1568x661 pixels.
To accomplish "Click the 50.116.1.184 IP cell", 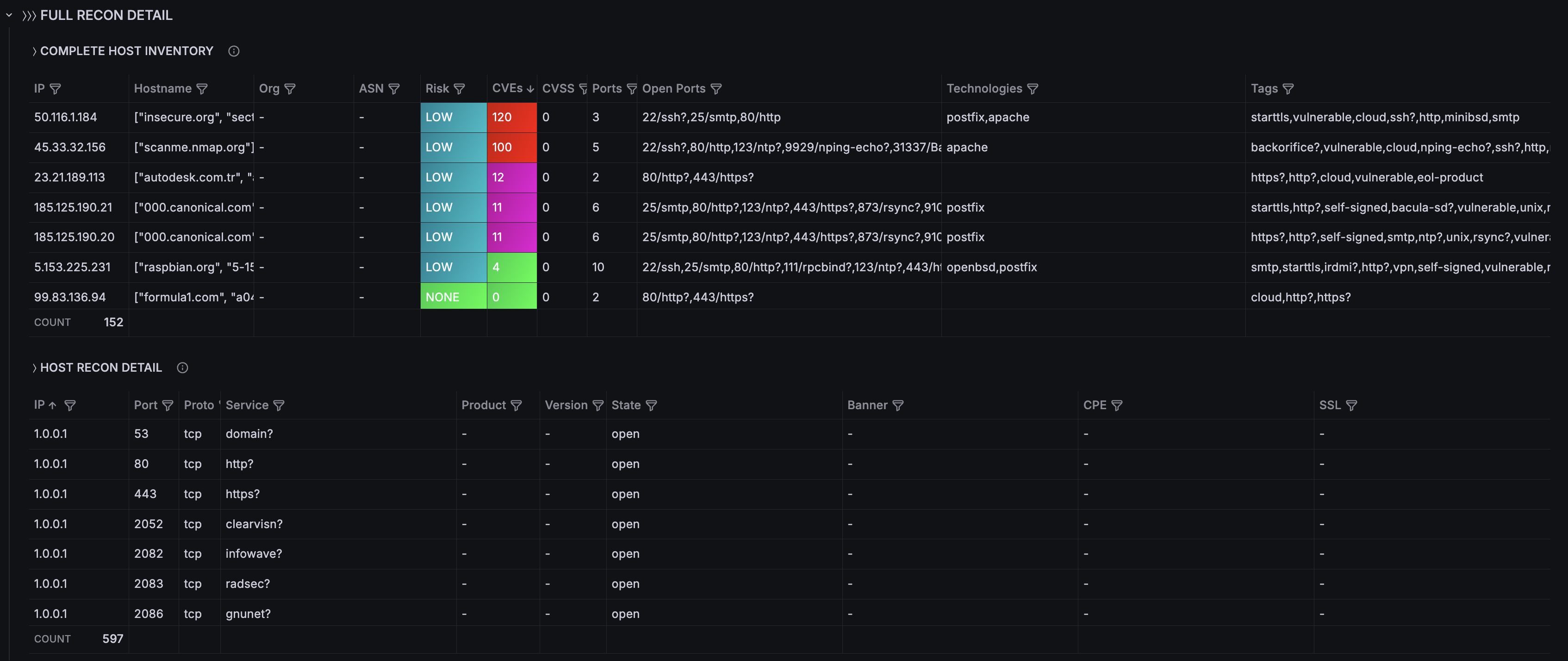I will 66,118.
